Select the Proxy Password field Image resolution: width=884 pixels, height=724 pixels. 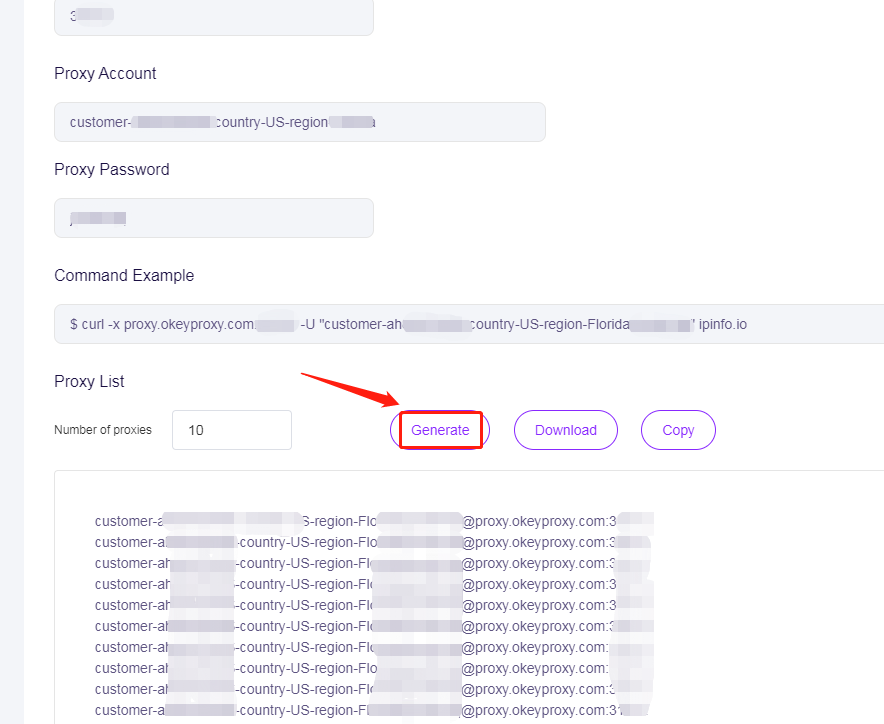(213, 218)
